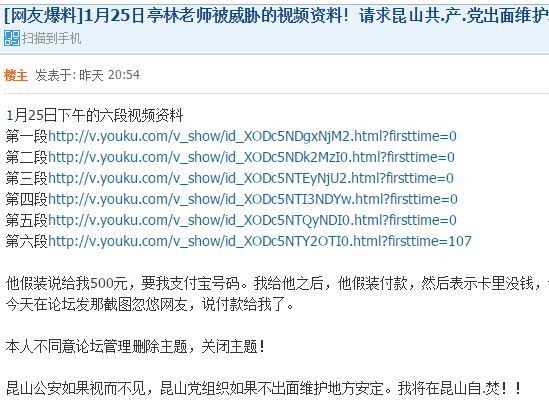
Task: Open the fifth video link ending NTQyNDI0
Action: (x=252, y=220)
